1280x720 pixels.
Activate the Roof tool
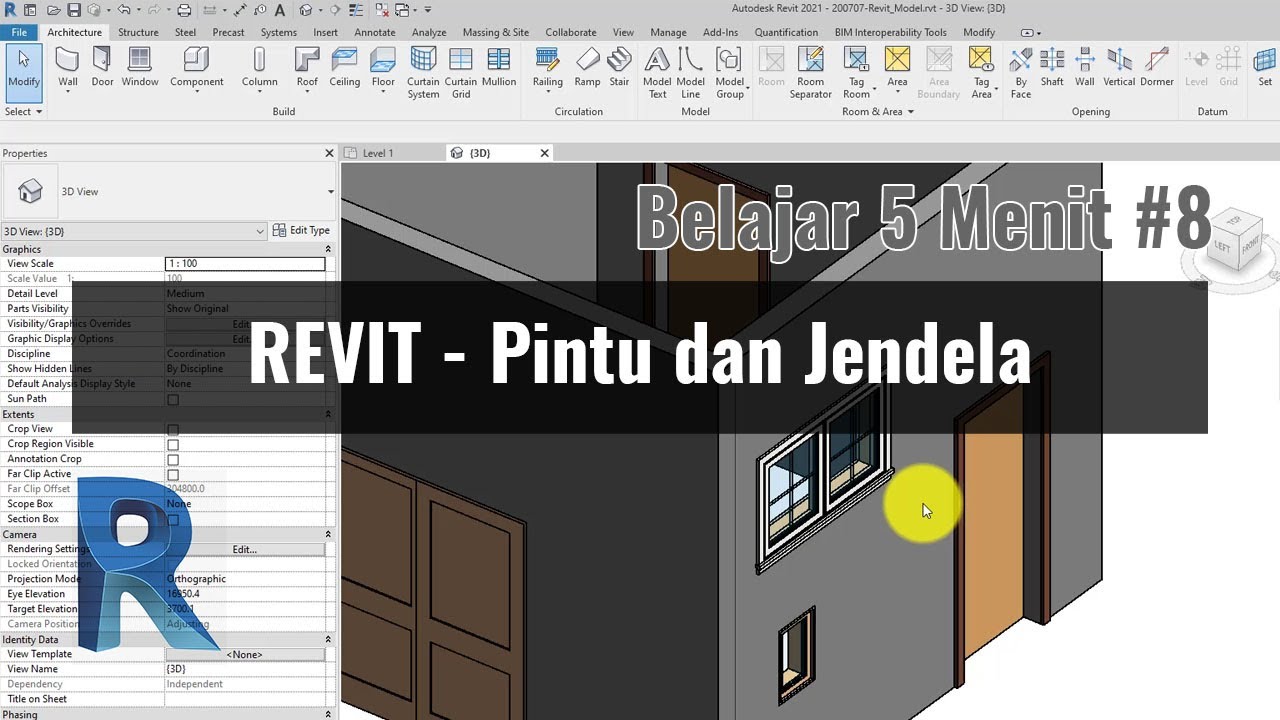pyautogui.click(x=307, y=70)
